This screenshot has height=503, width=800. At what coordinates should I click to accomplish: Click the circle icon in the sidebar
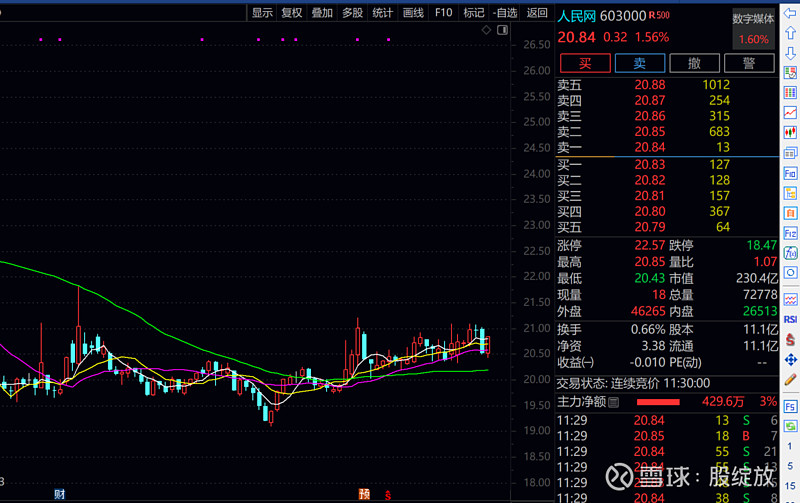pos(790,272)
